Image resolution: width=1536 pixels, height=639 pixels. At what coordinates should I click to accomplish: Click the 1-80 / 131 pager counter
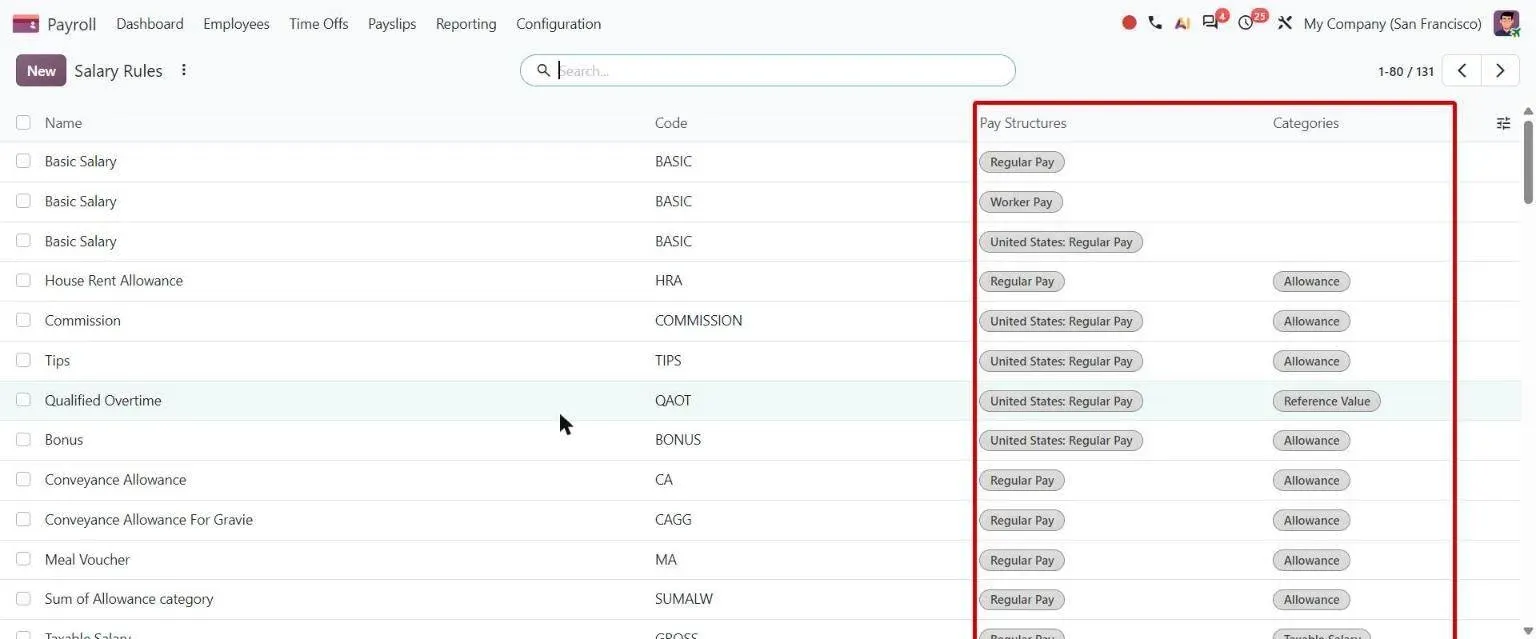point(1406,72)
